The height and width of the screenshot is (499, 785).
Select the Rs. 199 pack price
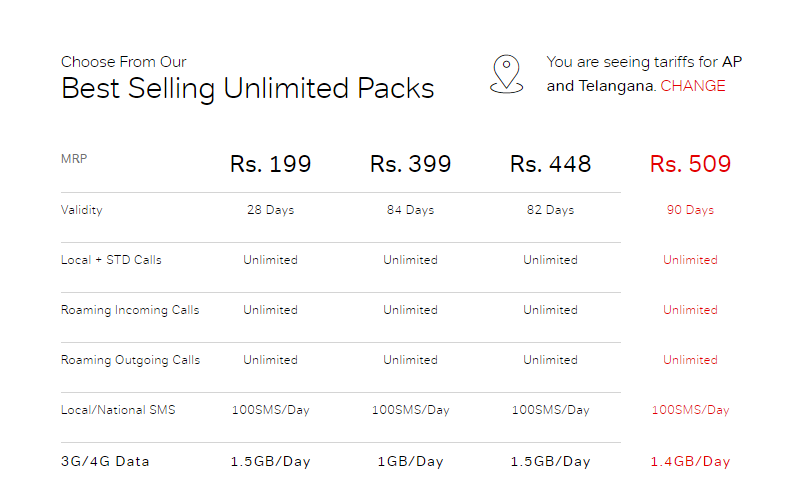(x=270, y=164)
